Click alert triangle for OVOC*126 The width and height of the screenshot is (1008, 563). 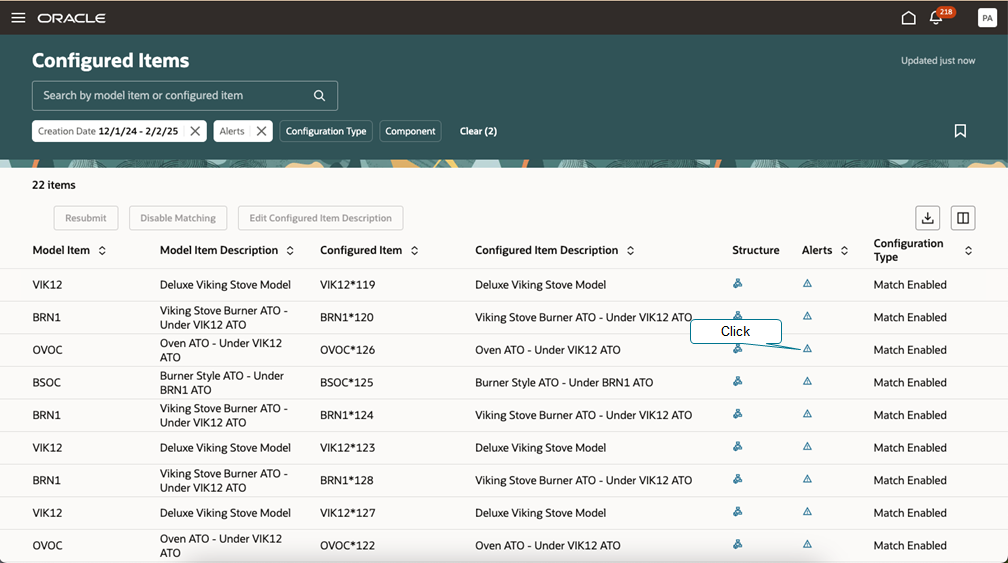[x=807, y=349]
